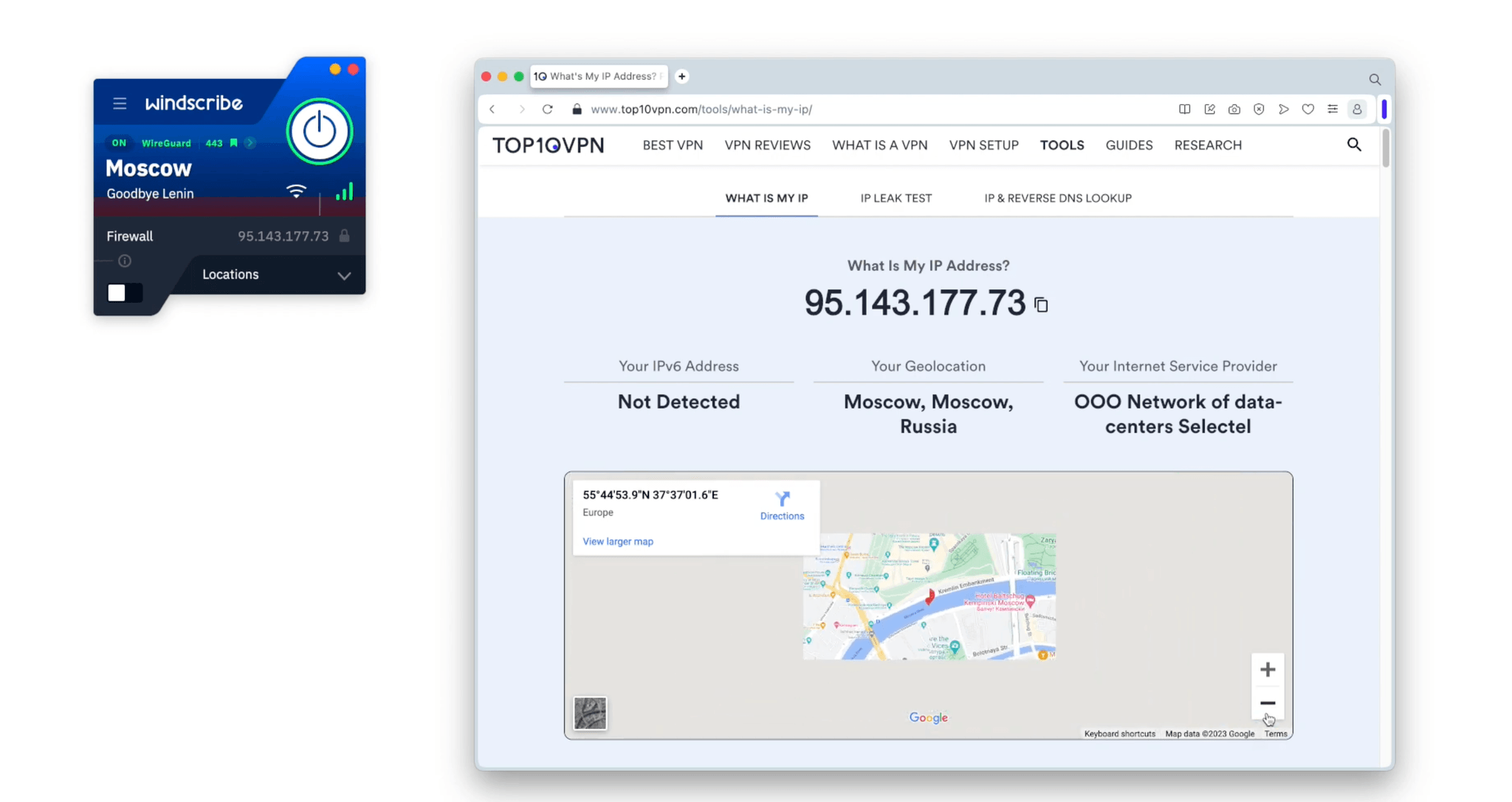
Task: Click the browser back arrow
Action: 492,109
